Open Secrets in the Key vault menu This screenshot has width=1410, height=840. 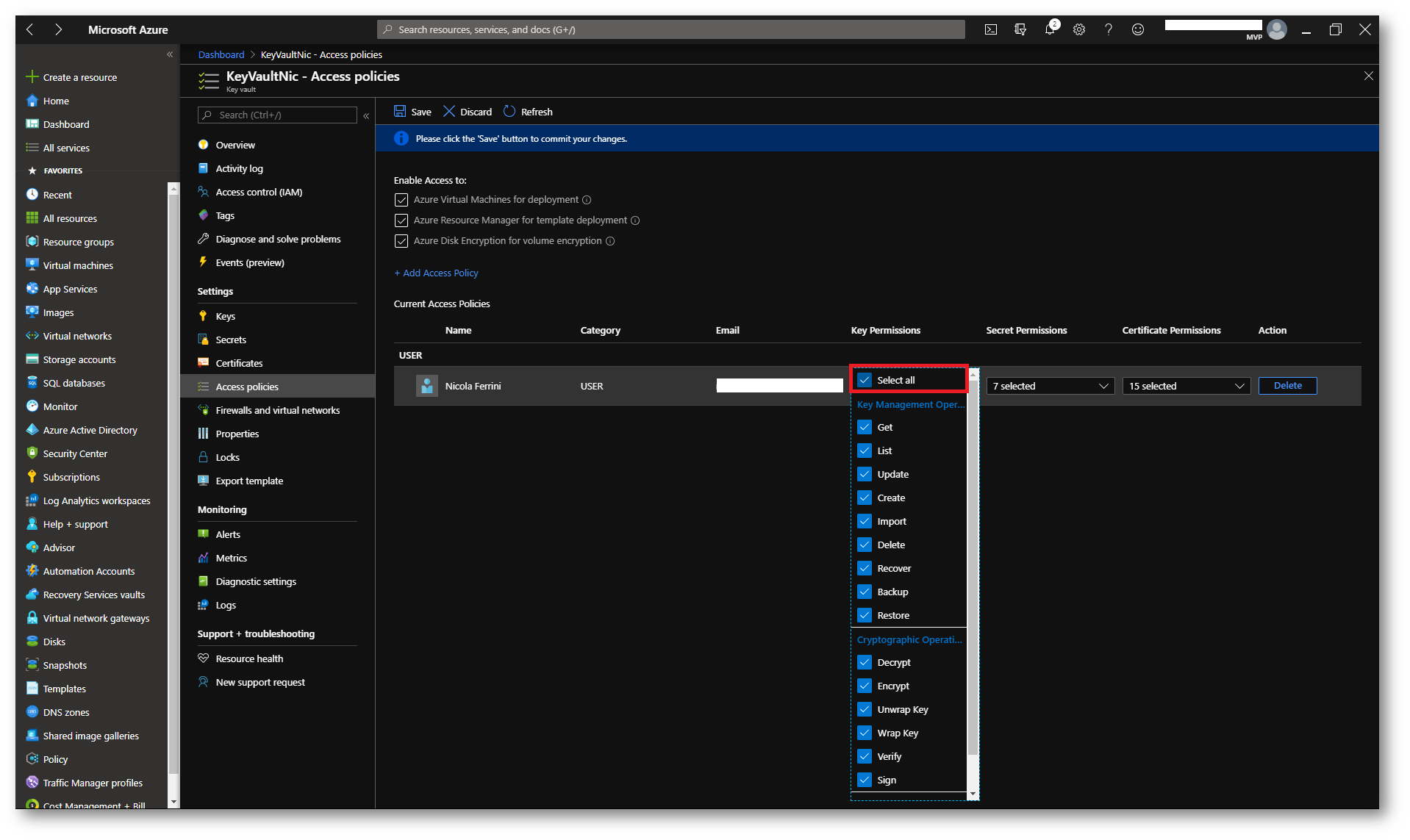tap(231, 340)
